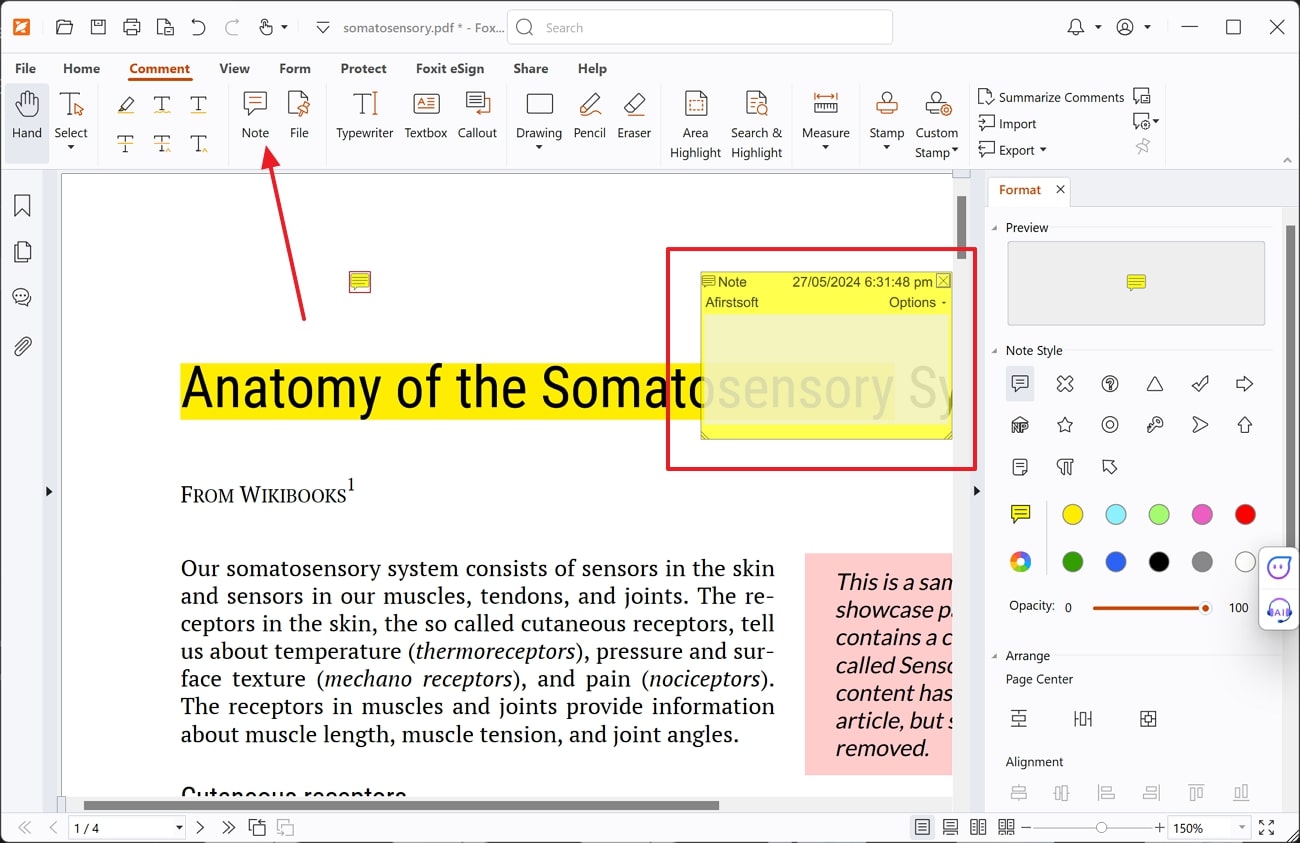
Task: Click the Print icon in the title bar
Action: [131, 27]
